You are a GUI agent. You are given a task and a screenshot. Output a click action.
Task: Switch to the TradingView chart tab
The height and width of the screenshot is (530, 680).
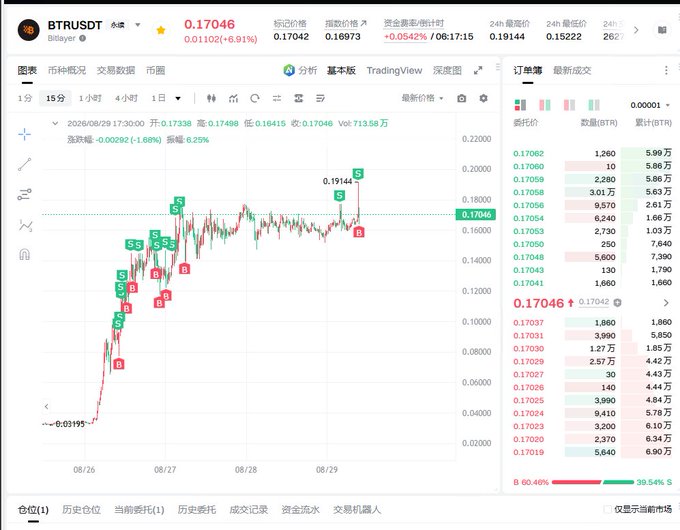click(394, 70)
